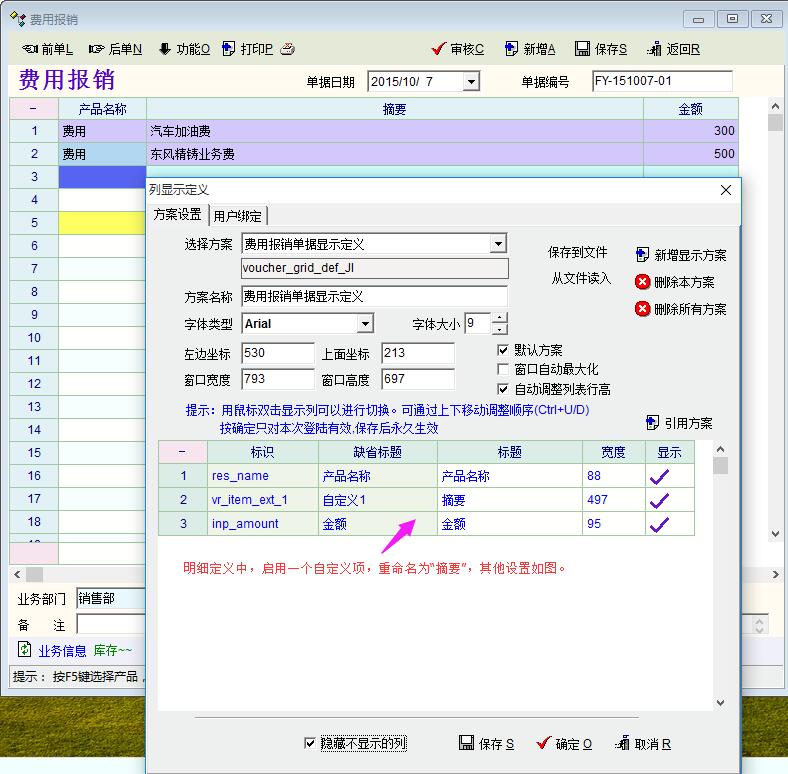Click the 审核 audit checkmark icon
This screenshot has width=788, height=774.
[438, 49]
